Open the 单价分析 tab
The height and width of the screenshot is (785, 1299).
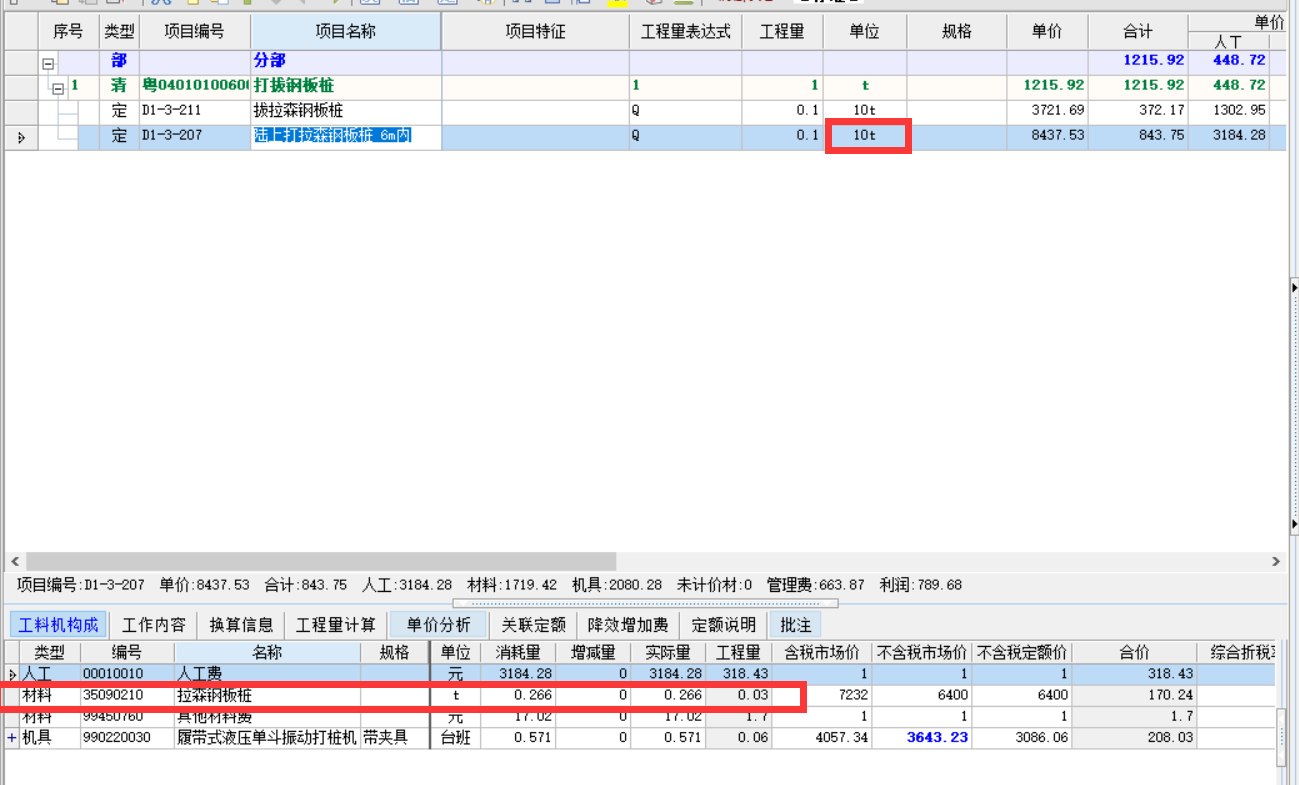point(438,625)
